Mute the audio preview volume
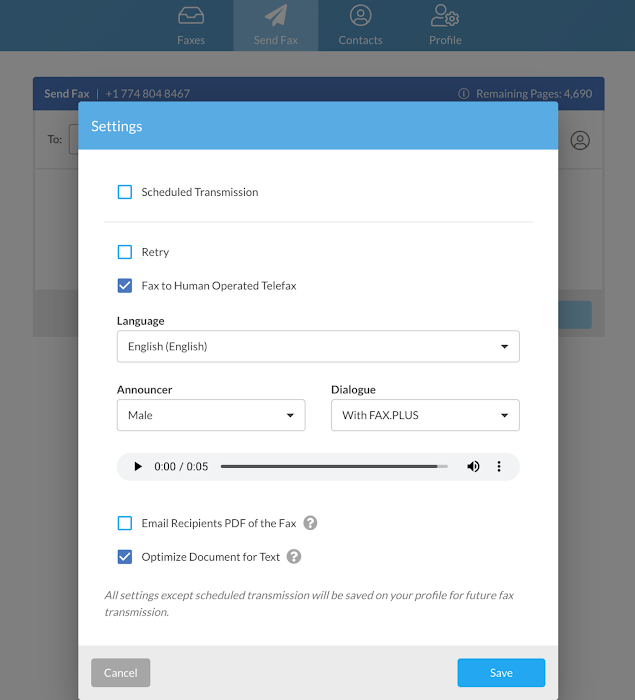635x700 pixels. pyautogui.click(x=473, y=467)
